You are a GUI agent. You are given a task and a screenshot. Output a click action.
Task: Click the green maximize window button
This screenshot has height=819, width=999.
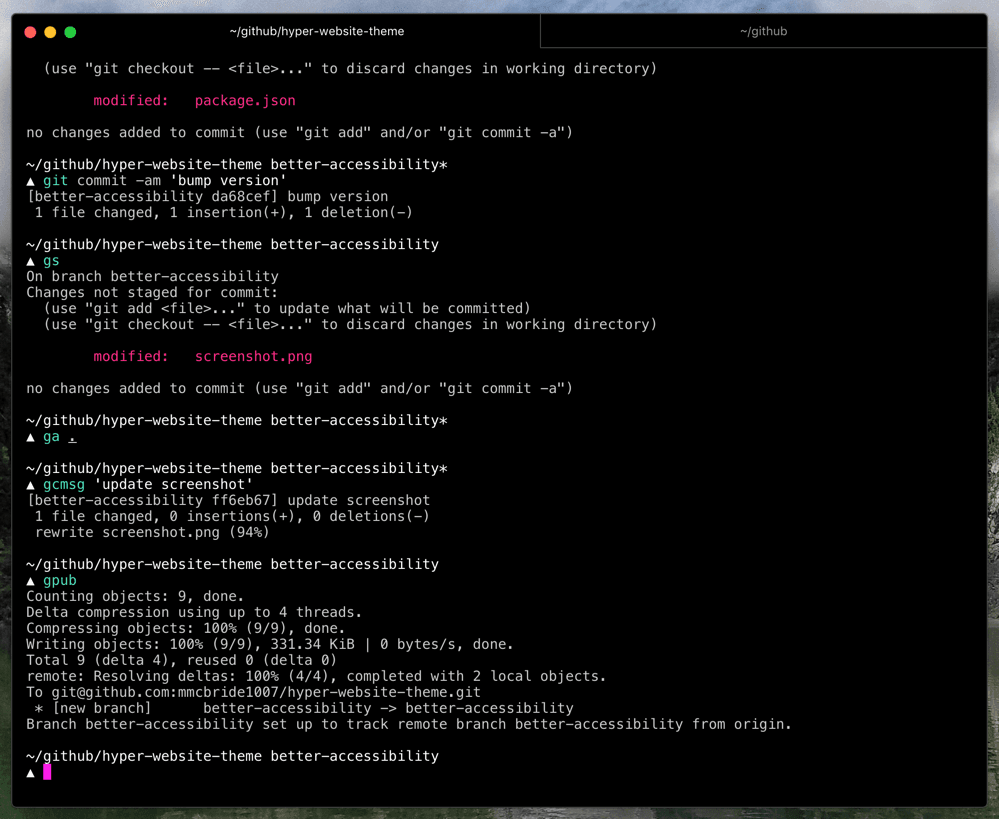(70, 32)
